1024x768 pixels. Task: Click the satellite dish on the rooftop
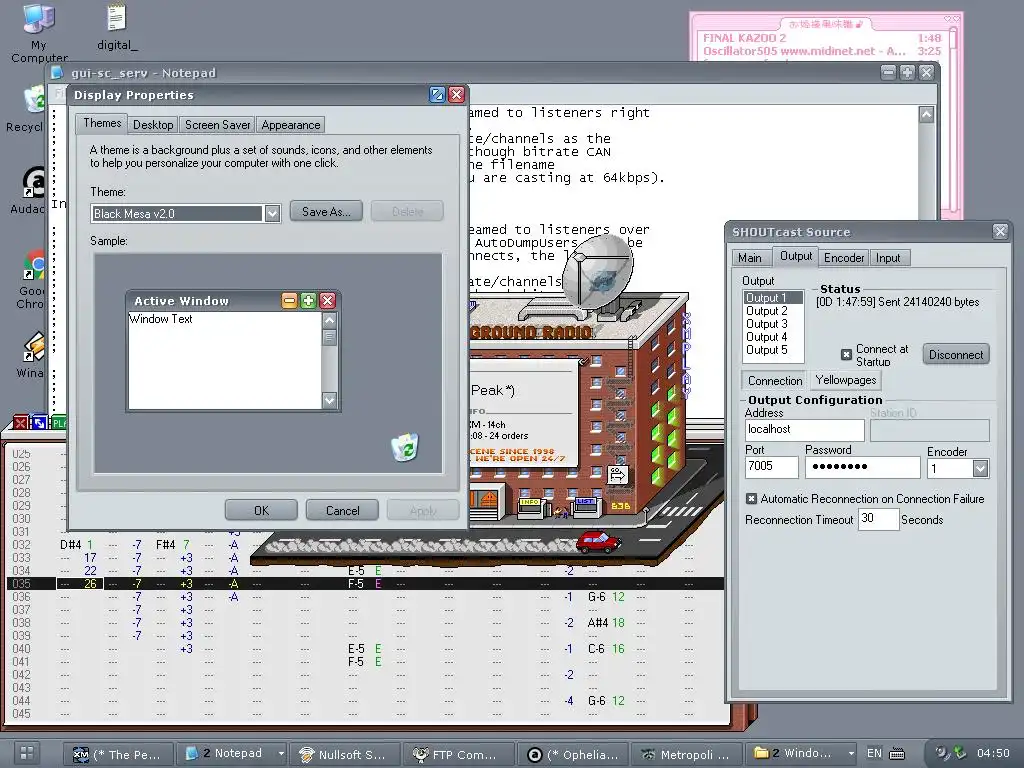[x=598, y=270]
